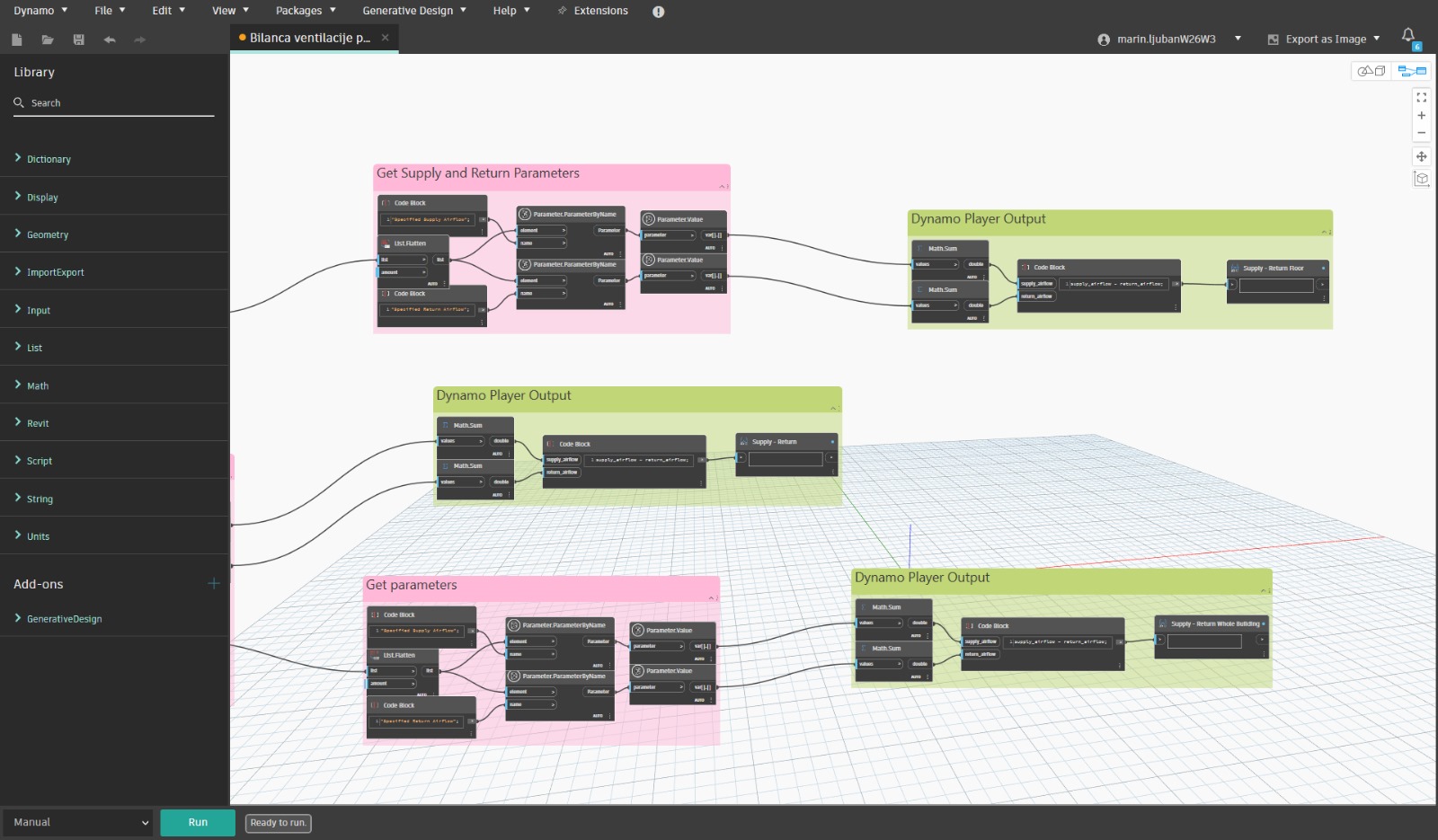Open the Manual run type dropdown
Screen dimensions: 1438x840
pyautogui.click(x=79, y=822)
